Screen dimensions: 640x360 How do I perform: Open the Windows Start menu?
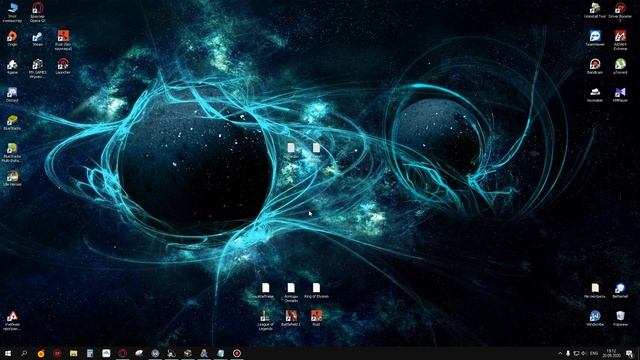[x=8, y=353]
